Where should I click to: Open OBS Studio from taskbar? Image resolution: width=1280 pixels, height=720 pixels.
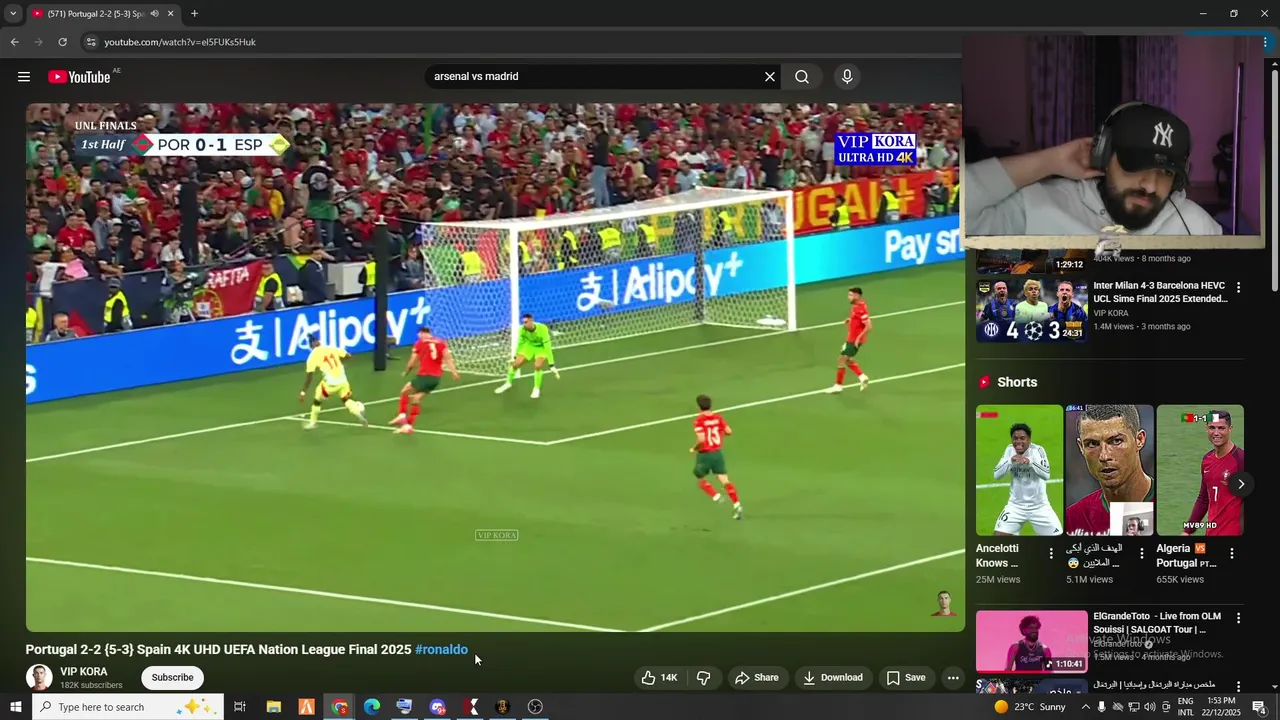click(535, 707)
